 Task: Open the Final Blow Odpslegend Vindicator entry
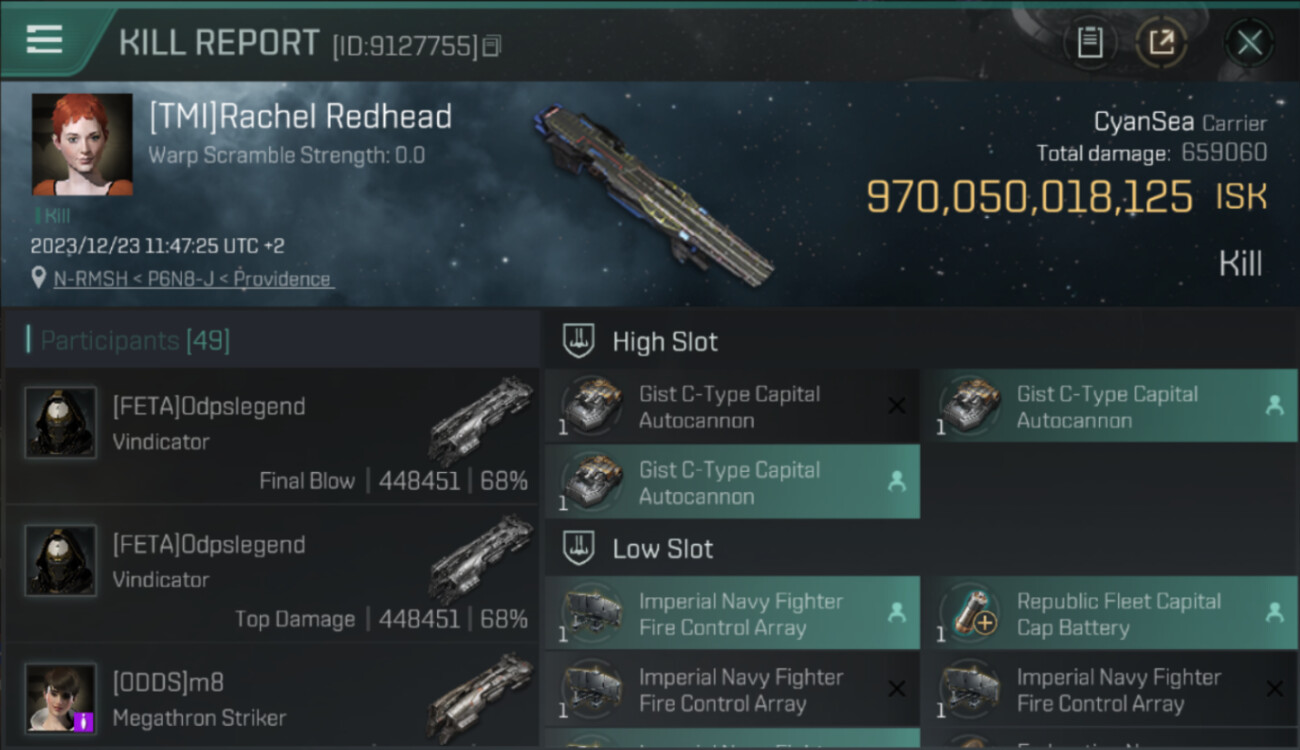click(270, 435)
